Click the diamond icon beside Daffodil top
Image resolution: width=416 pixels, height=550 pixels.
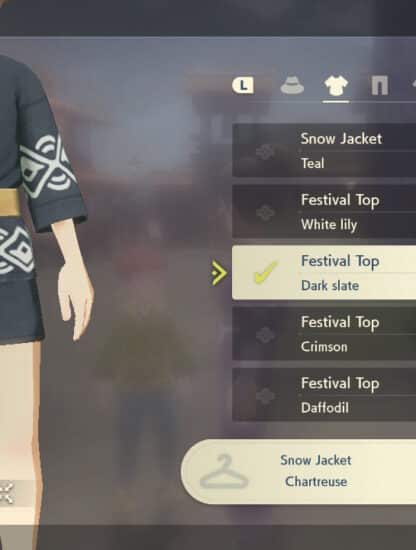click(x=265, y=396)
